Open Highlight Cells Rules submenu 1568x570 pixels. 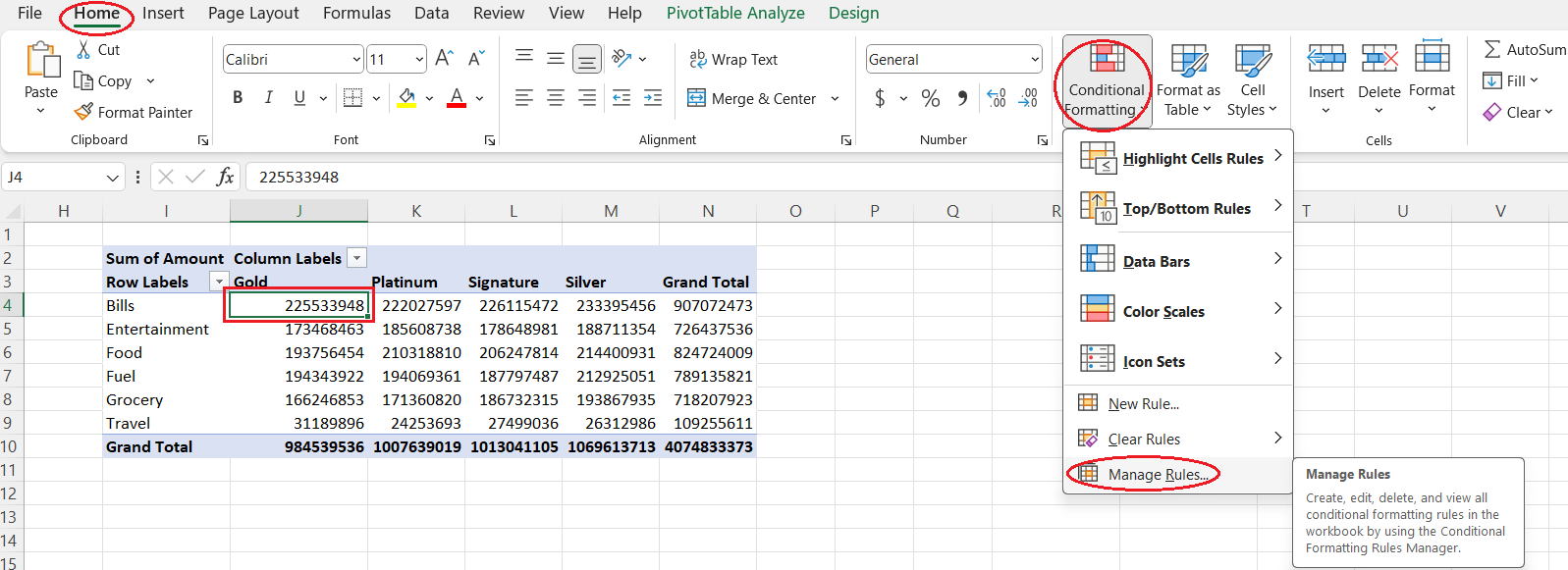1178,158
